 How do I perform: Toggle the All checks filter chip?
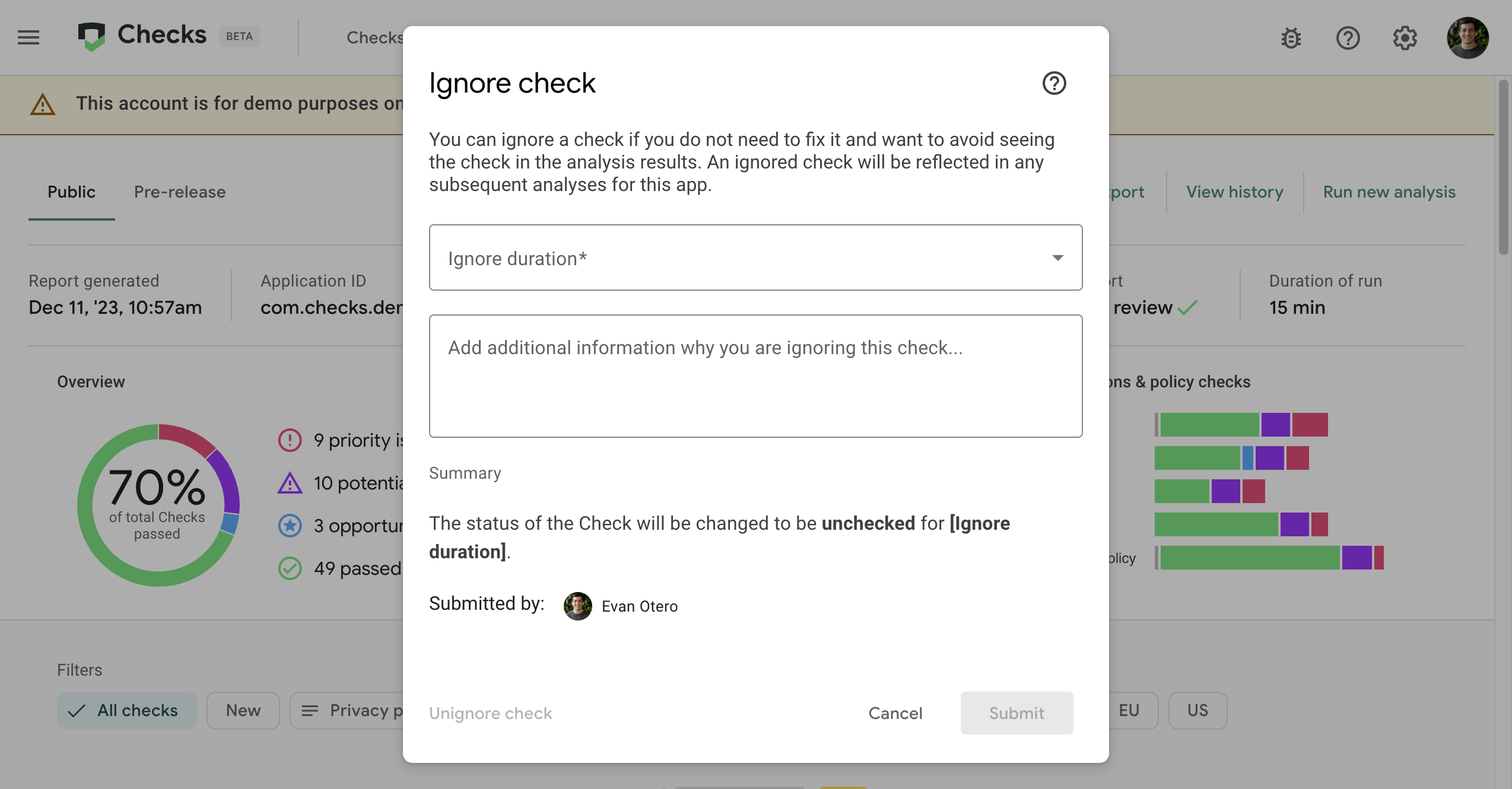coord(126,710)
